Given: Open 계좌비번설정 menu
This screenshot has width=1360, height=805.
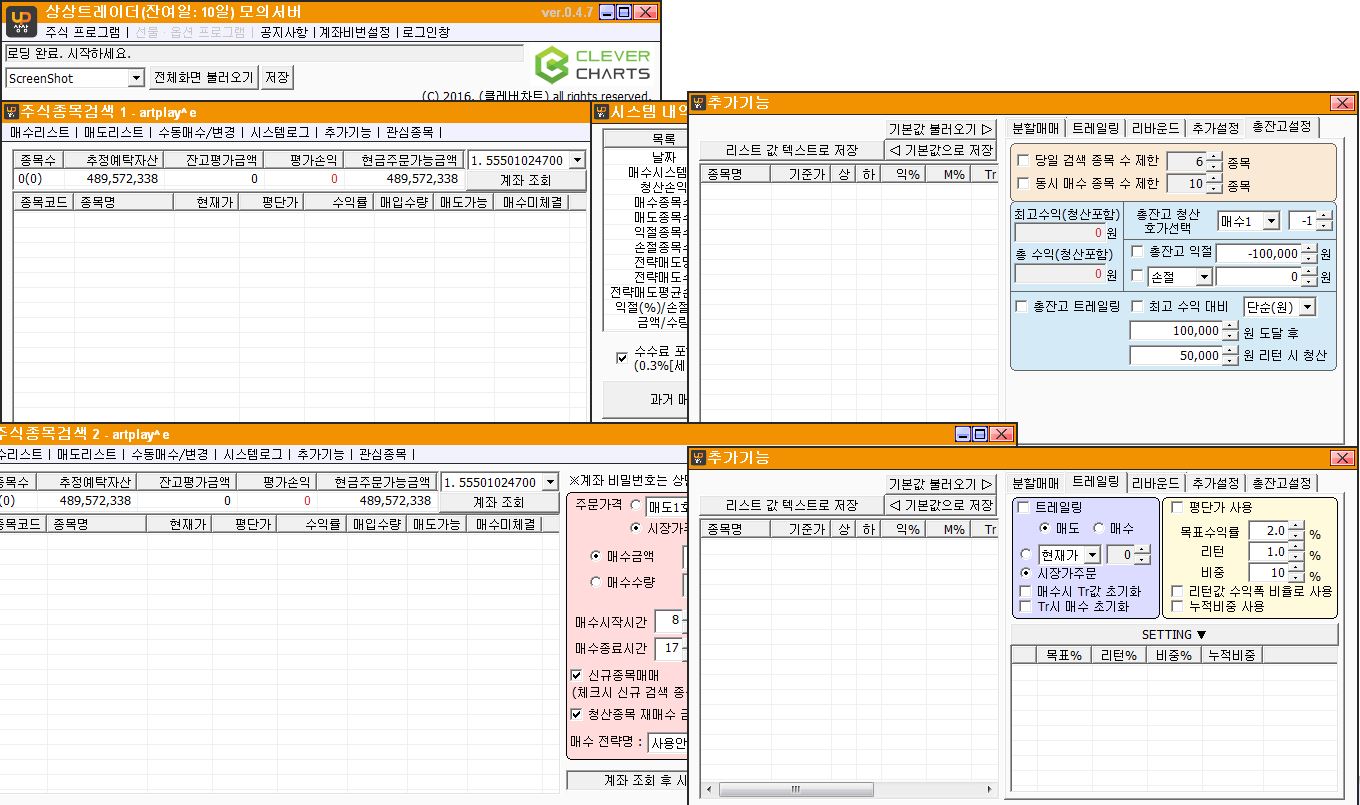Looking at the screenshot, I should point(354,32).
